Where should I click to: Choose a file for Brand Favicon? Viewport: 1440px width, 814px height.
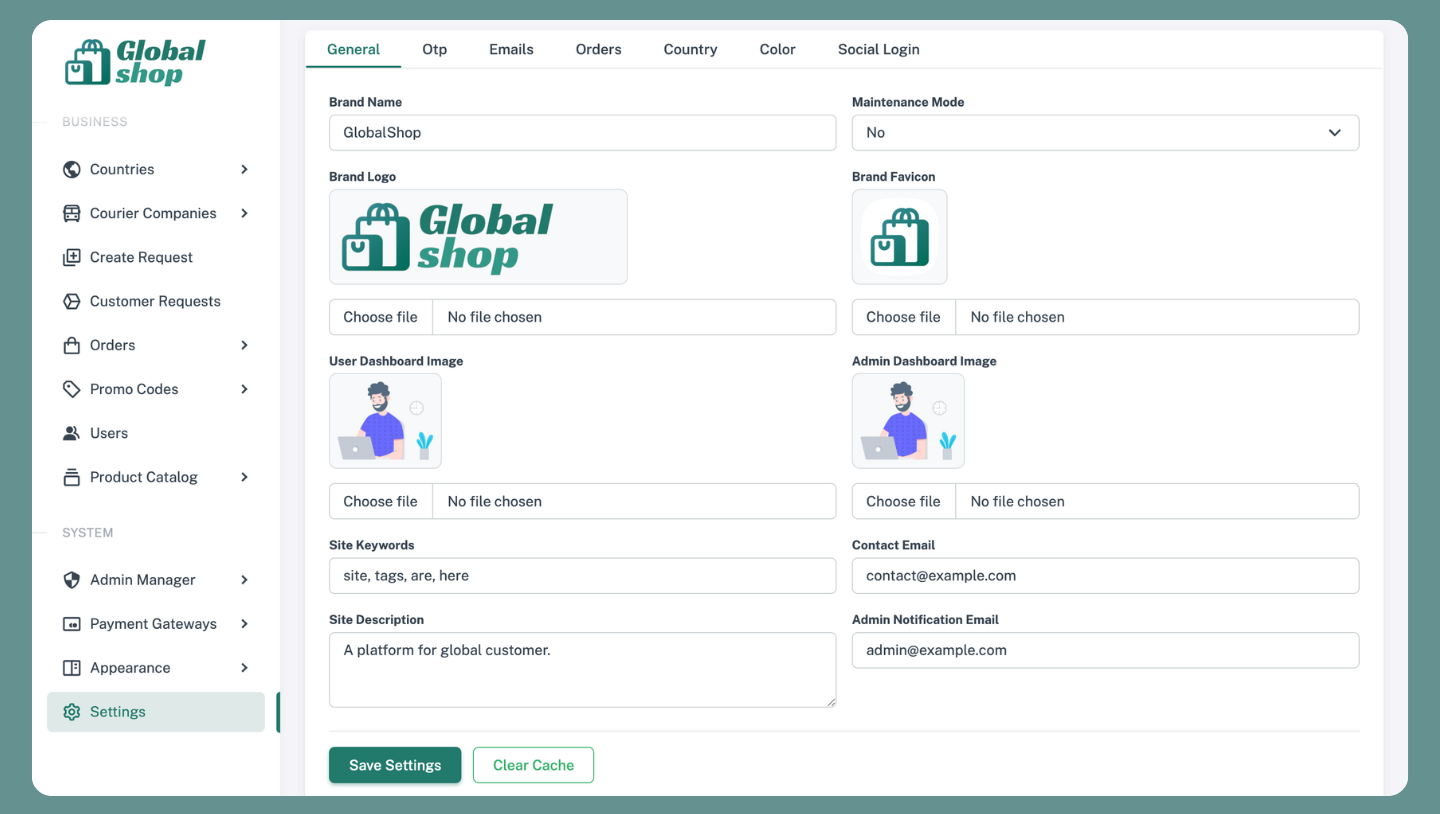904,317
